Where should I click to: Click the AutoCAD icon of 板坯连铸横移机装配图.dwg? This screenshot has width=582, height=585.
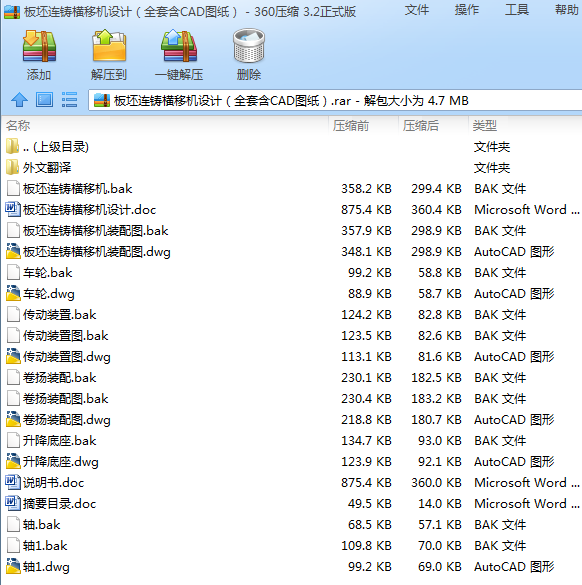click(x=13, y=251)
